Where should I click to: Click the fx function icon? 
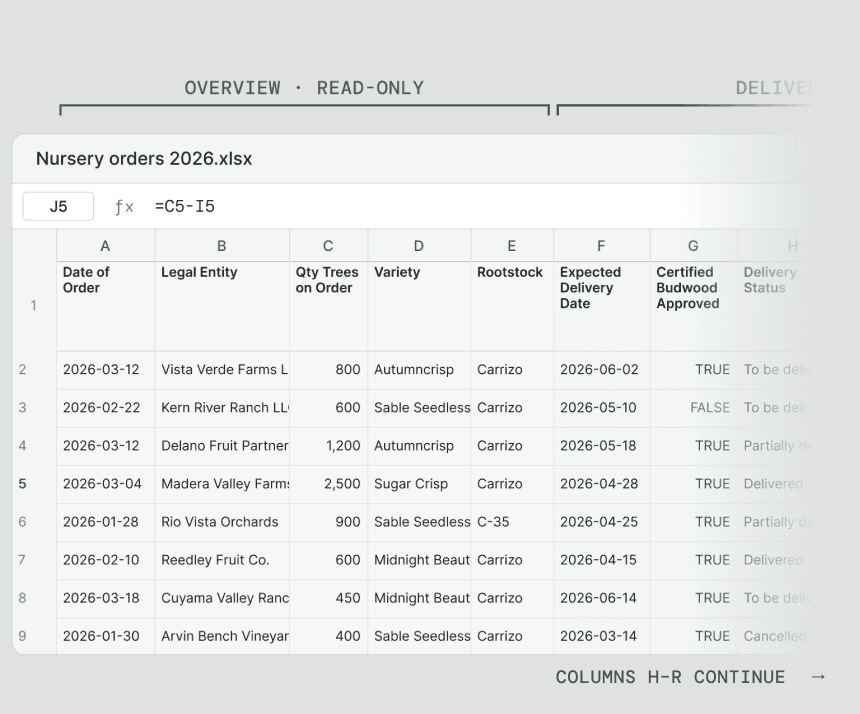(124, 207)
